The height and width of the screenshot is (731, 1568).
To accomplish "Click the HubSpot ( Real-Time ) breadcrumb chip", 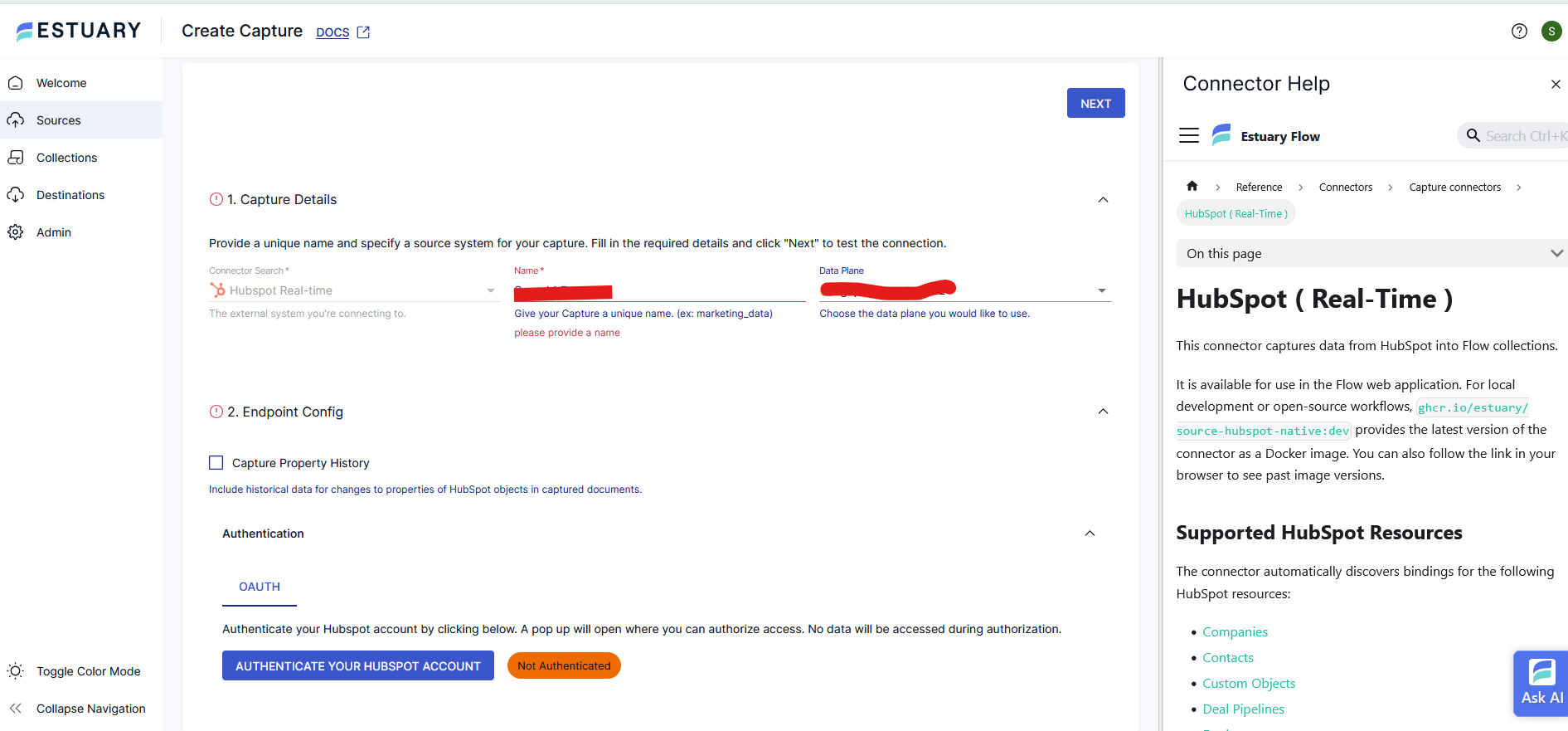I will [x=1235, y=213].
